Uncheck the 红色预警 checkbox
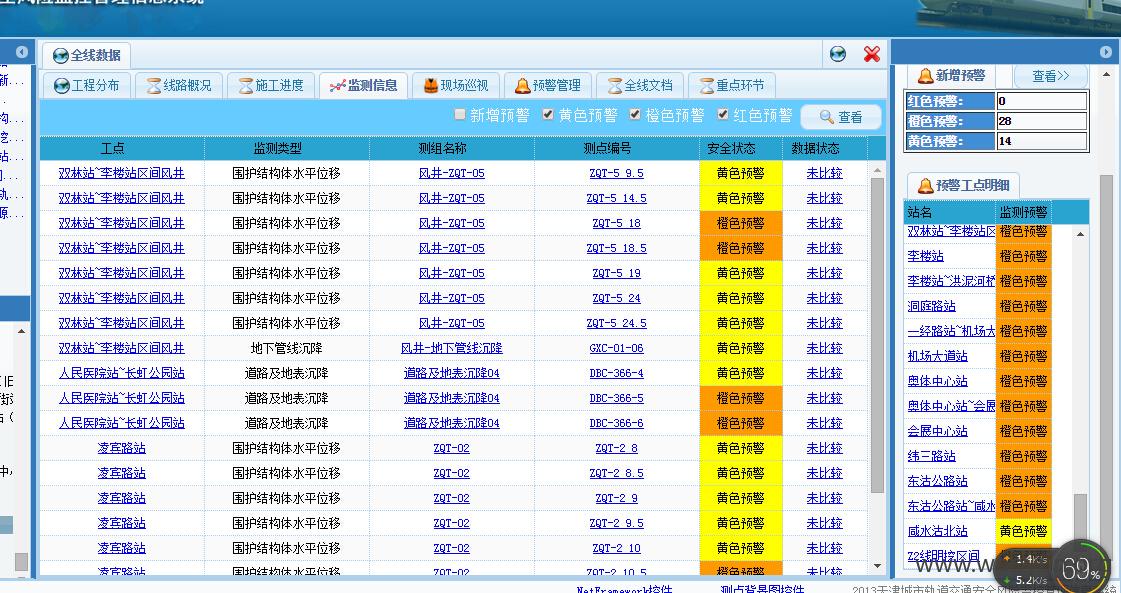1121x593 pixels. tap(723, 114)
